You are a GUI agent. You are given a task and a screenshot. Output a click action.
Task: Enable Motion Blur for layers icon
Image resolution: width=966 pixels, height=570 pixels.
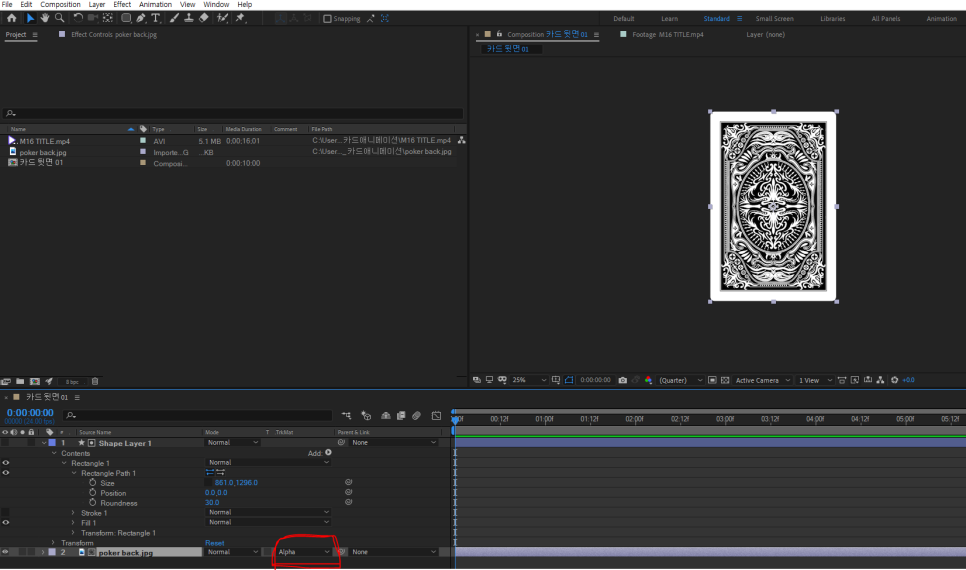[416, 416]
